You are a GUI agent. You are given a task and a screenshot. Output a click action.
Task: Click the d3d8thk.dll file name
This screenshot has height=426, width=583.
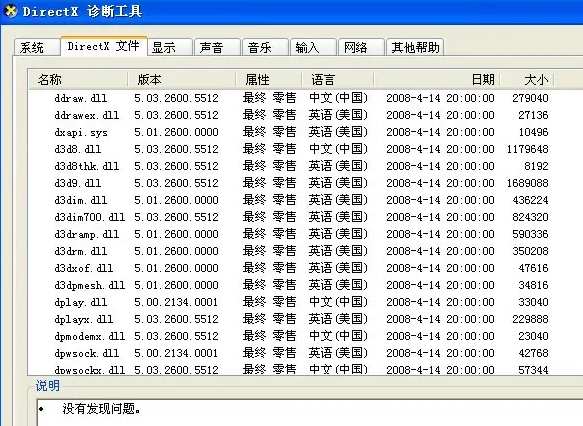pos(87,166)
